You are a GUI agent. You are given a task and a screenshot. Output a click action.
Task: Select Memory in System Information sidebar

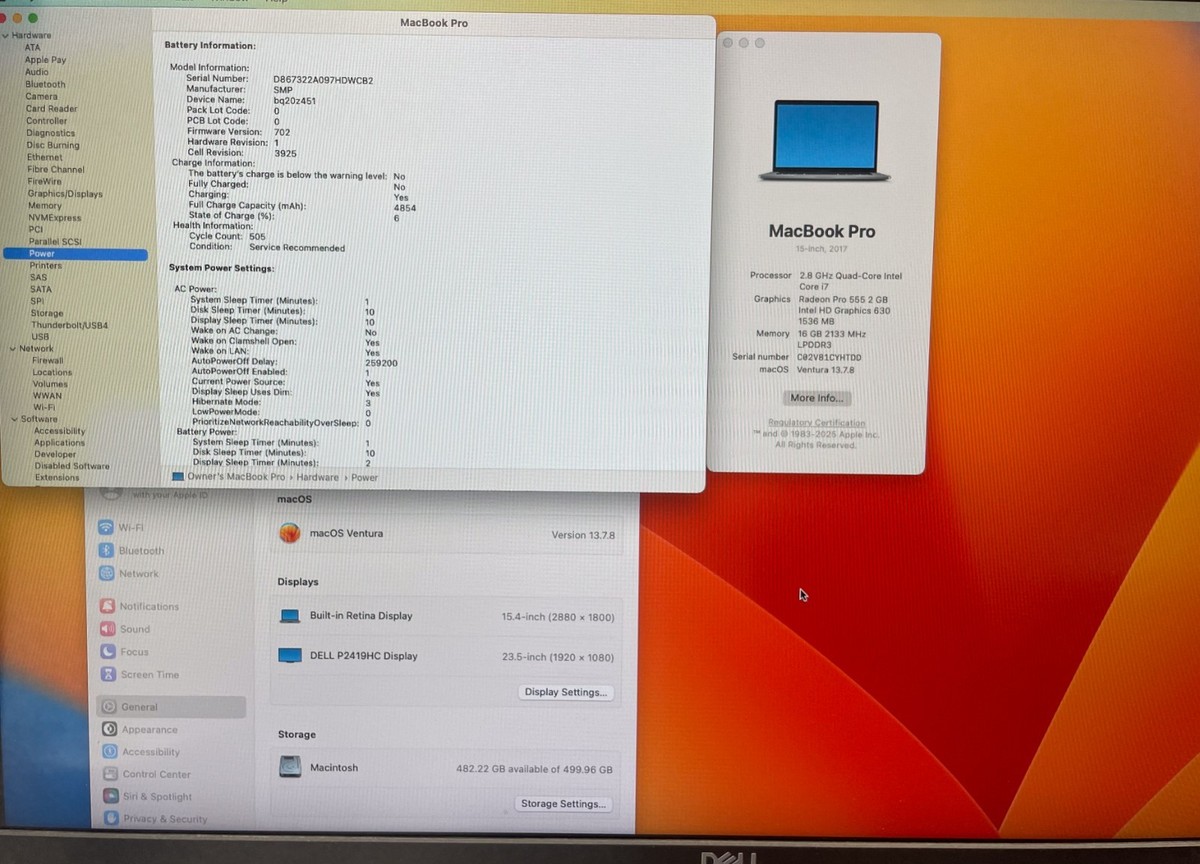pyautogui.click(x=44, y=205)
